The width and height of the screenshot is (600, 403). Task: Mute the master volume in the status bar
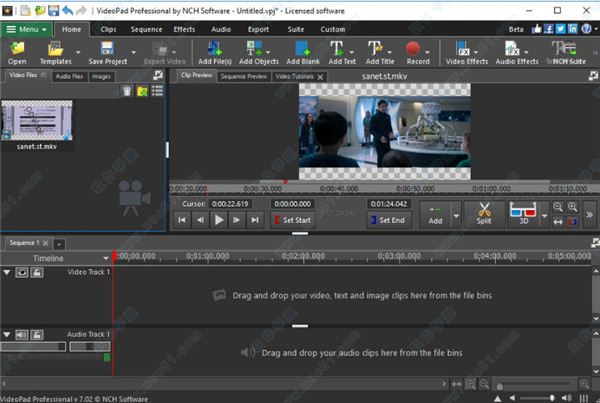[512, 398]
